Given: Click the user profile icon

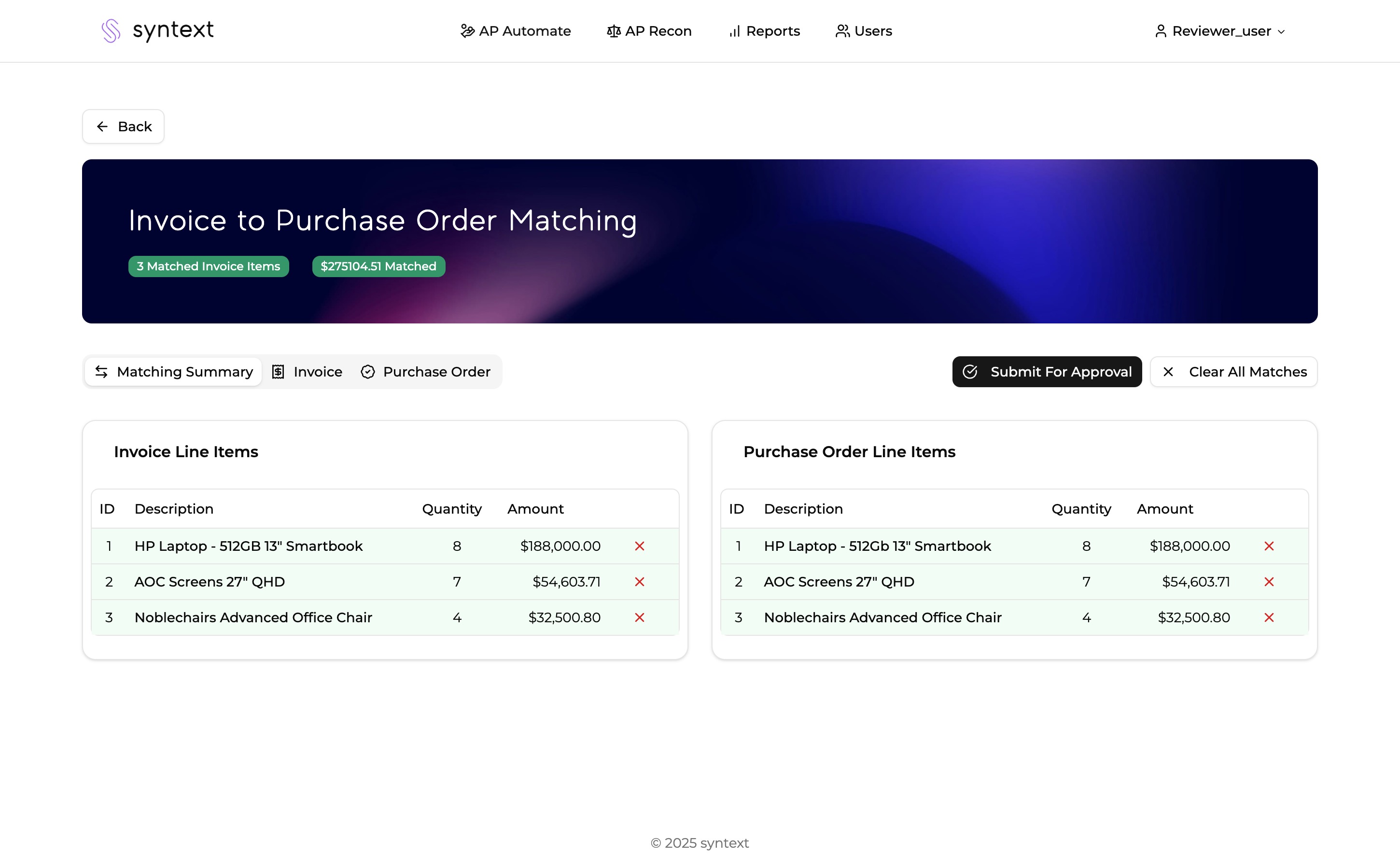Looking at the screenshot, I should [1161, 31].
